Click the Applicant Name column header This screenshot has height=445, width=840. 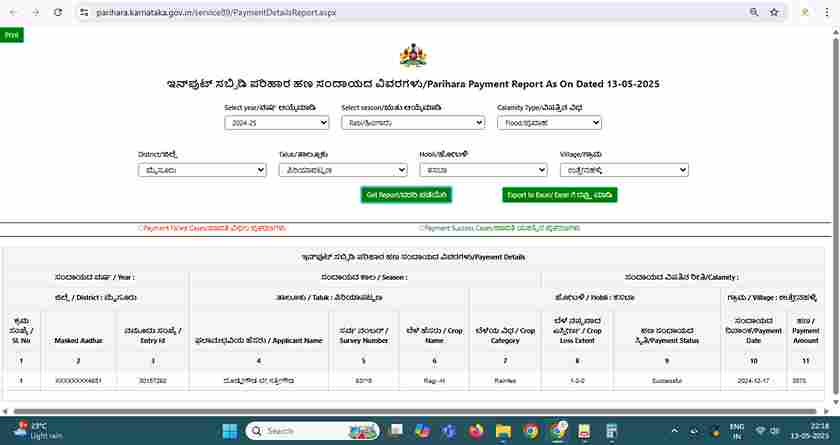259,341
